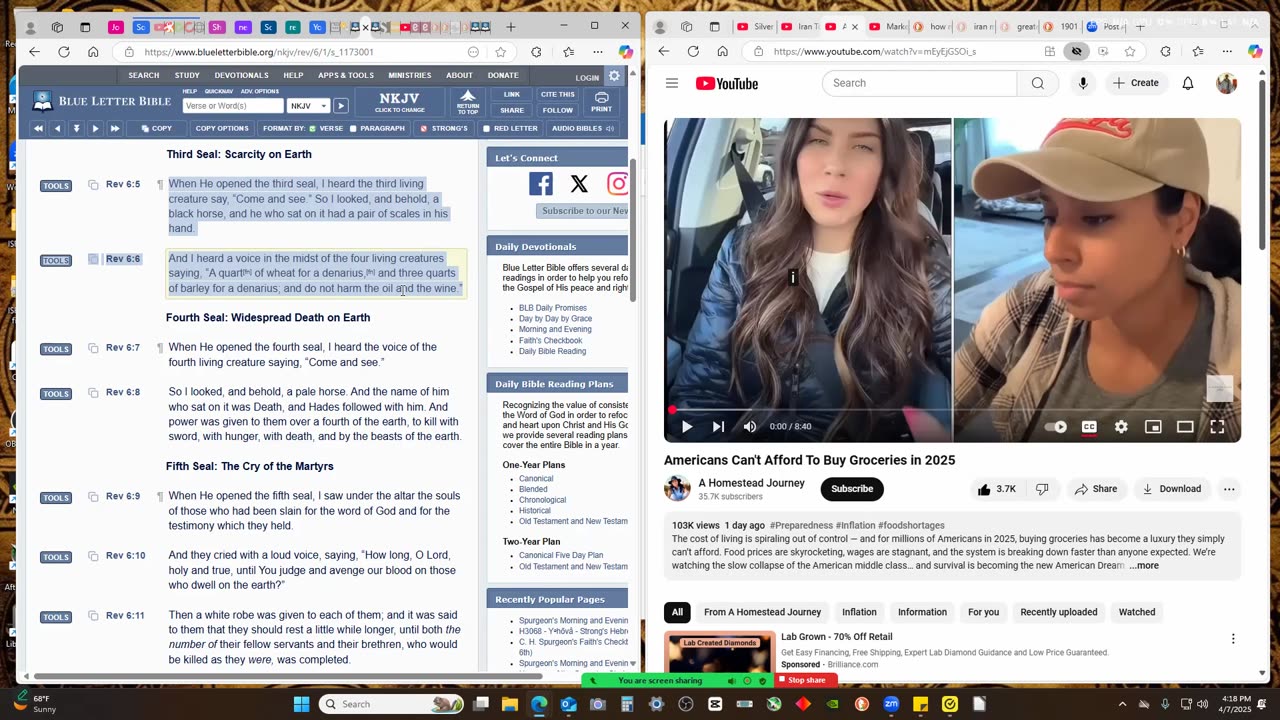Open NKJV translation dropdown
Image resolution: width=1280 pixels, height=720 pixels.
pos(308,106)
